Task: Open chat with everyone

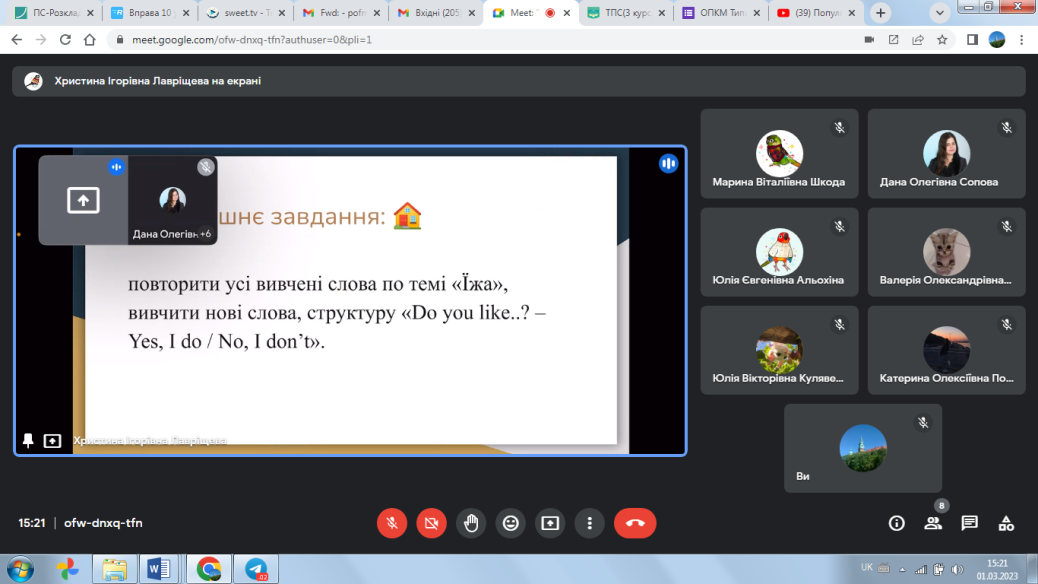Action: (969, 523)
